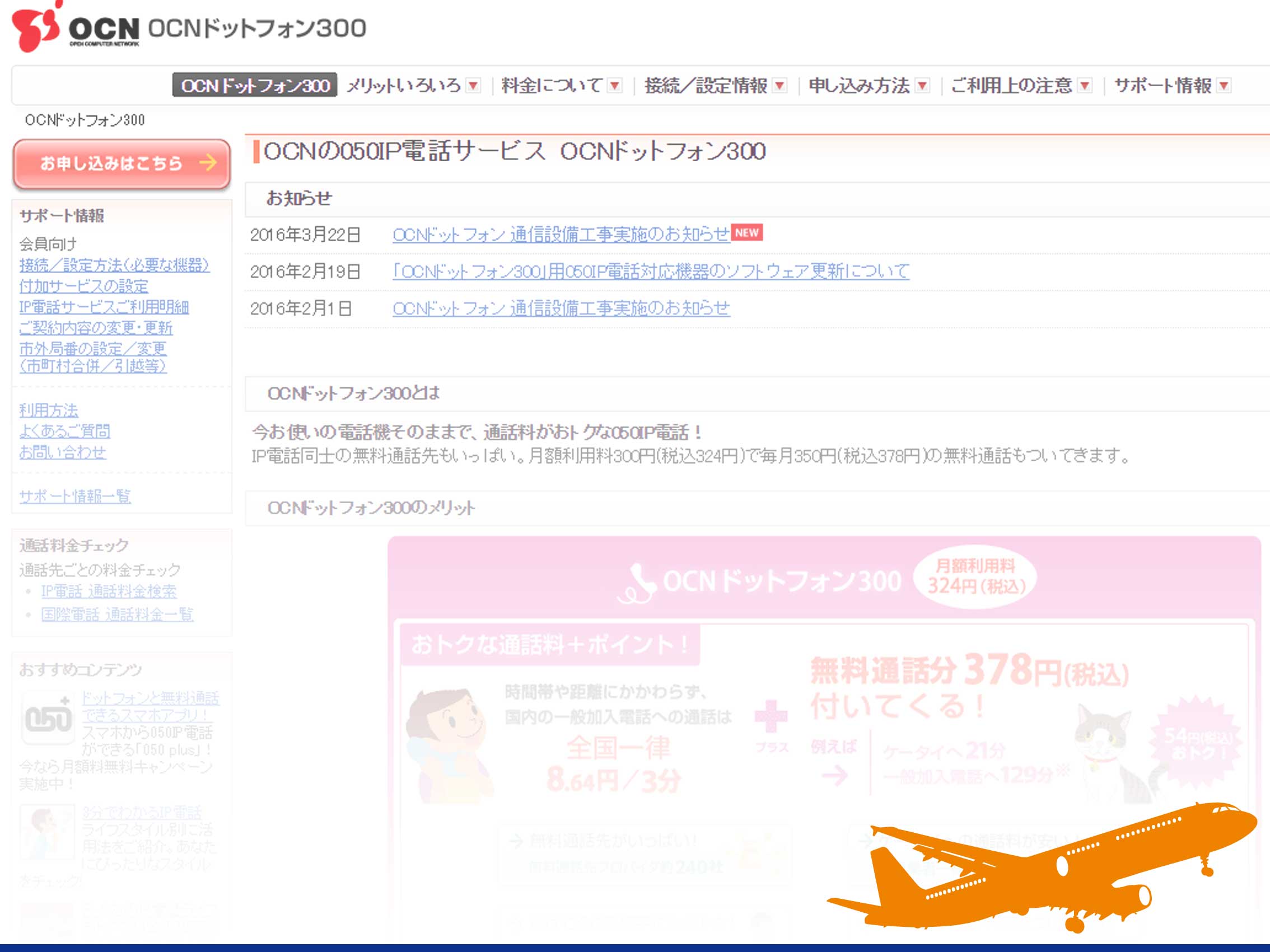Click the arrow icon on お申し込みはこちら button
The height and width of the screenshot is (952, 1270).
pos(208,163)
